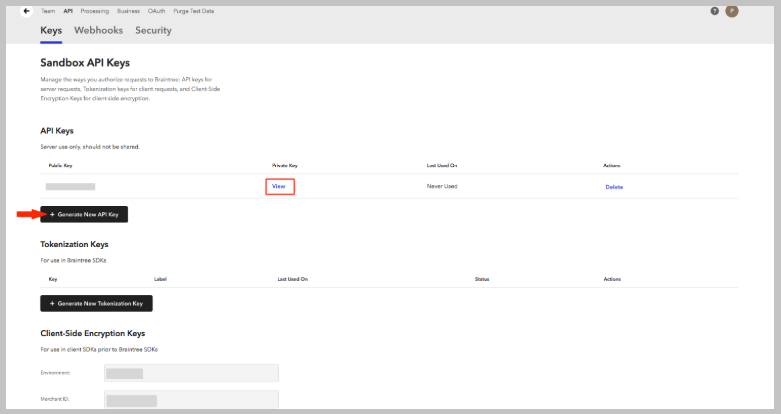Click the Public Key column header
781x414 pixels.
pos(60,165)
